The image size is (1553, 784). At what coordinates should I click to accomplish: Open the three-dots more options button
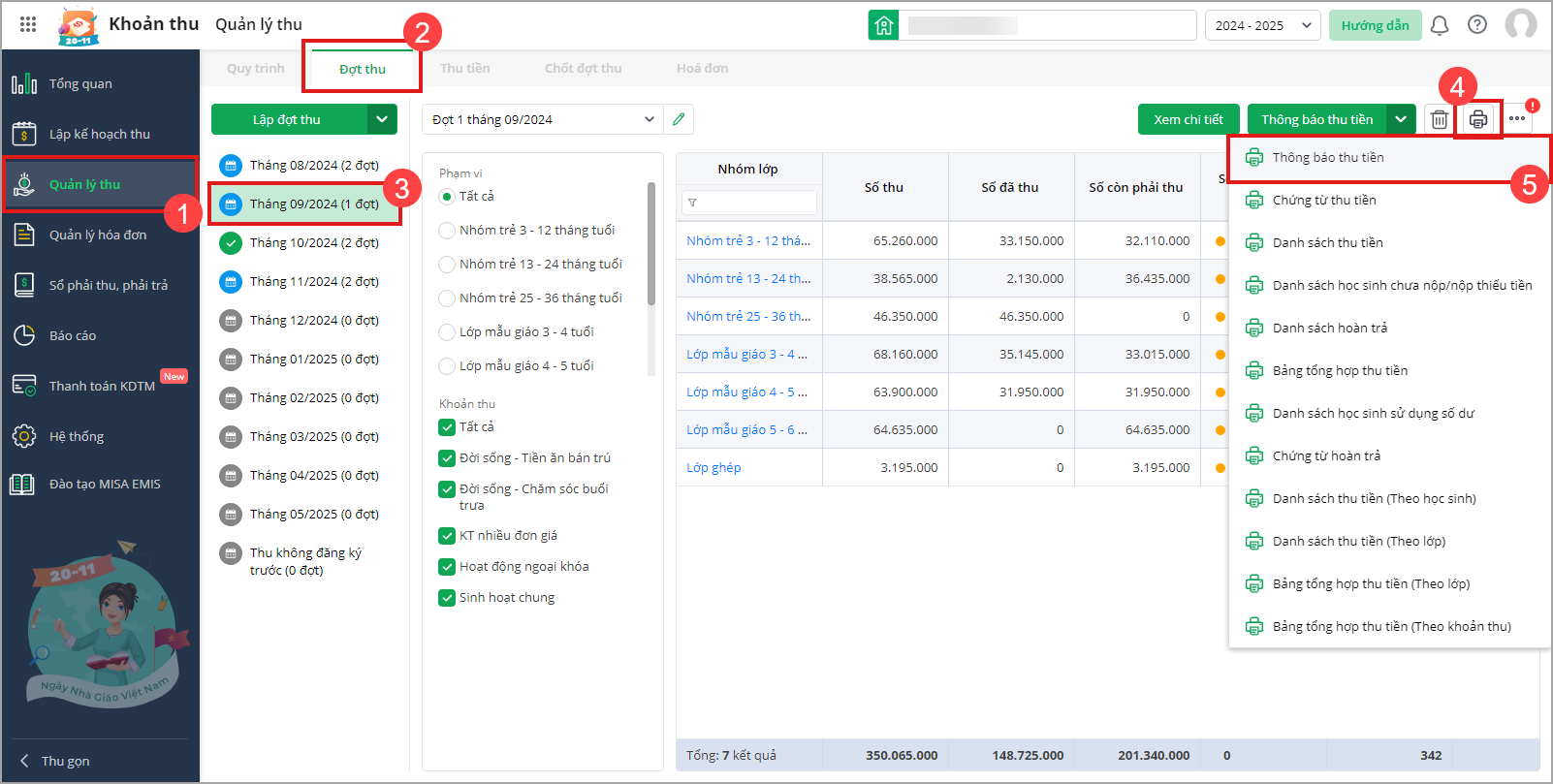pyautogui.click(x=1517, y=119)
